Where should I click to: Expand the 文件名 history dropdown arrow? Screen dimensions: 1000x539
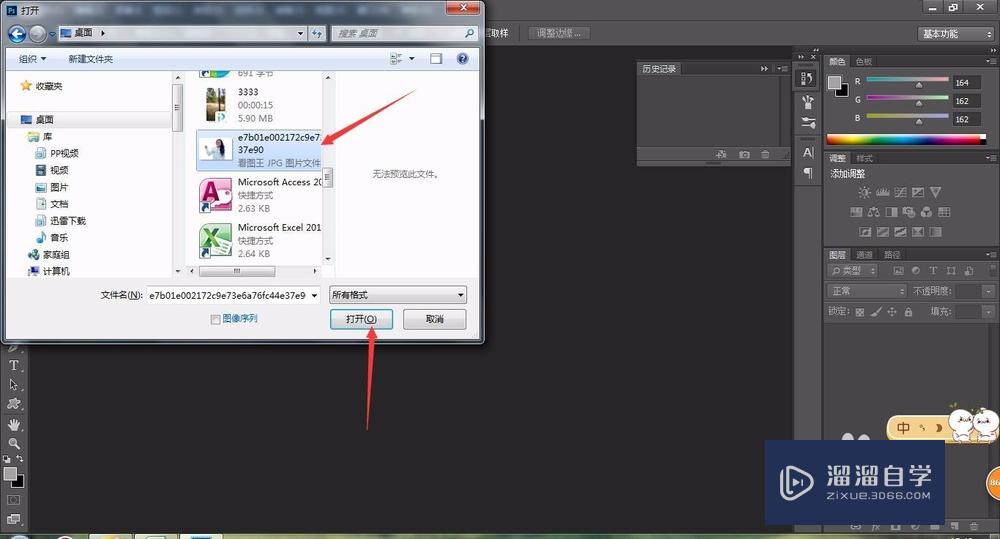tap(314, 295)
